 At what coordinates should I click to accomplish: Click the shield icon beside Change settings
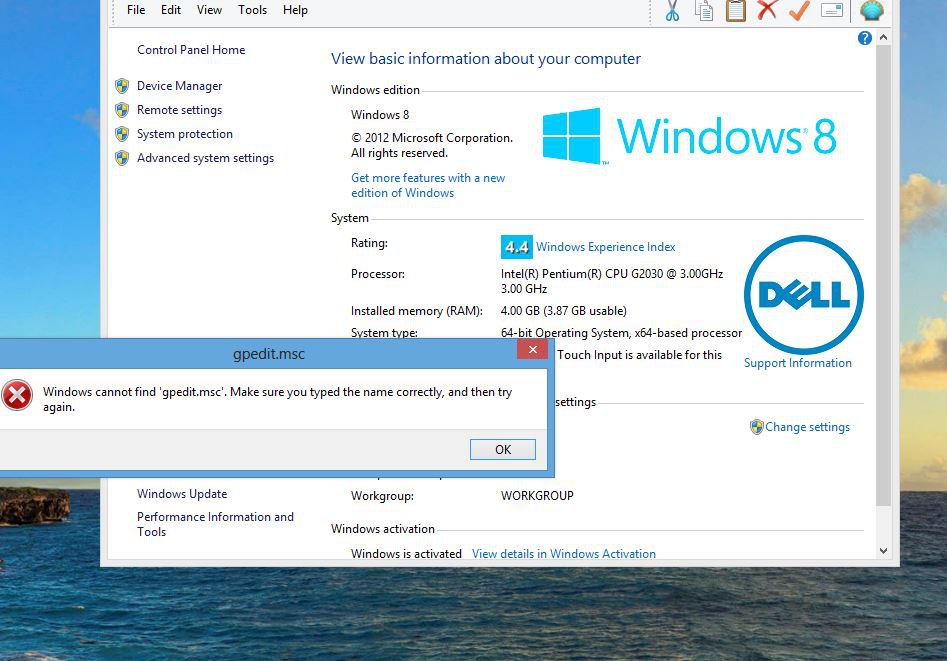(756, 427)
